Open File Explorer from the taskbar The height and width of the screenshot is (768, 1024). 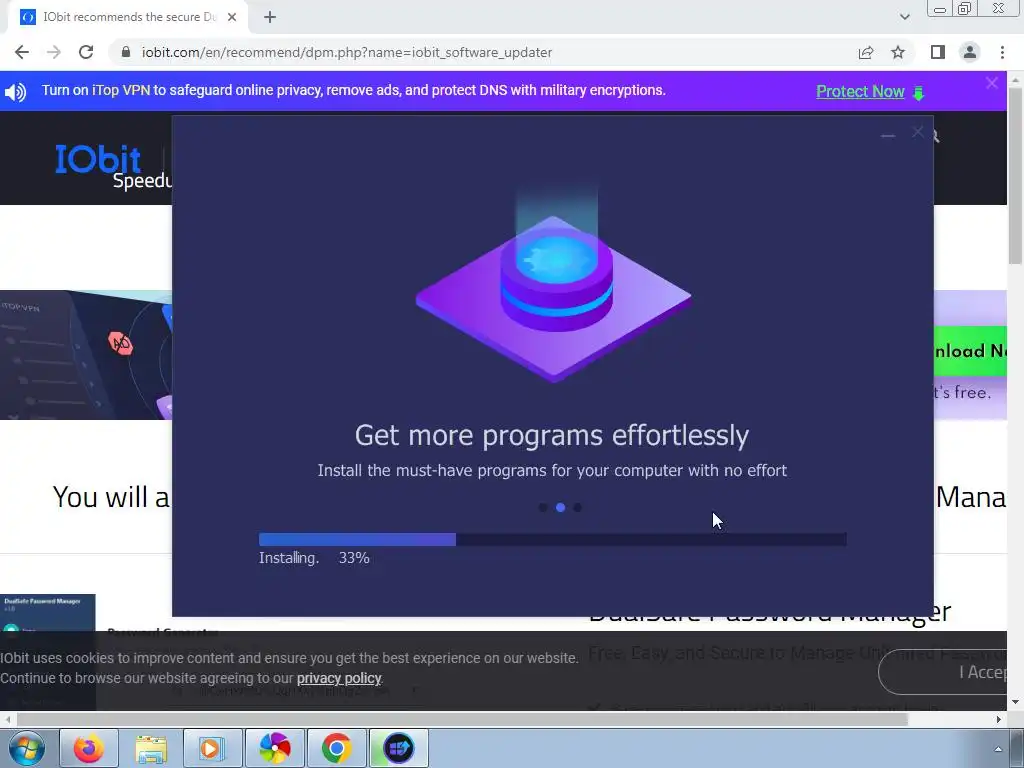[151, 748]
